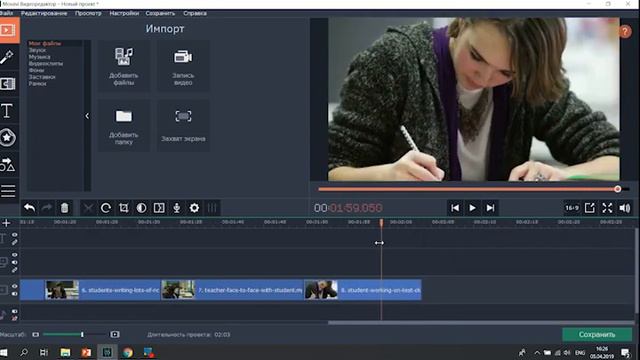Mute the audio track speaker toggle

click(x=15, y=311)
